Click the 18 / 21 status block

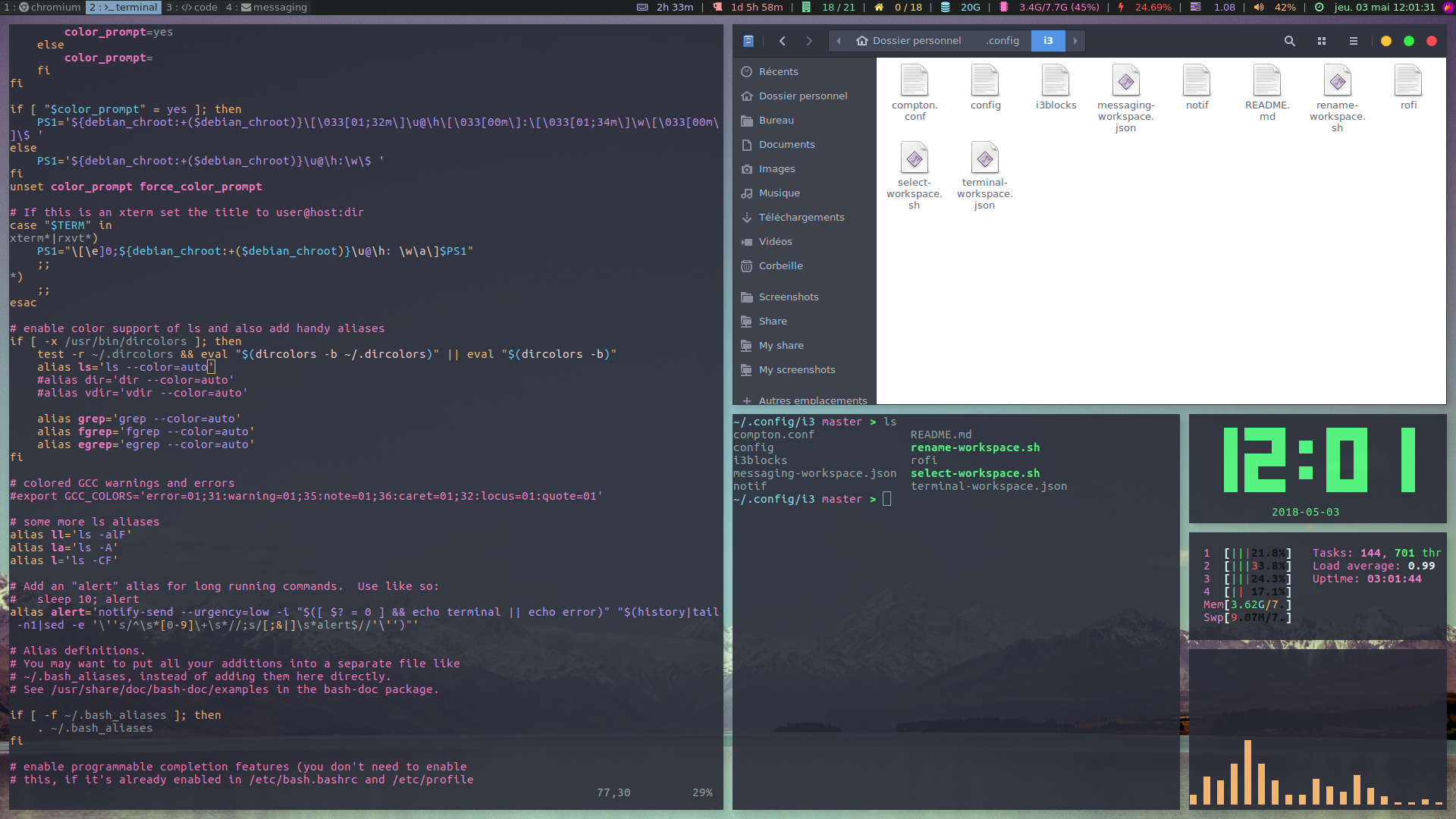tap(828, 7)
